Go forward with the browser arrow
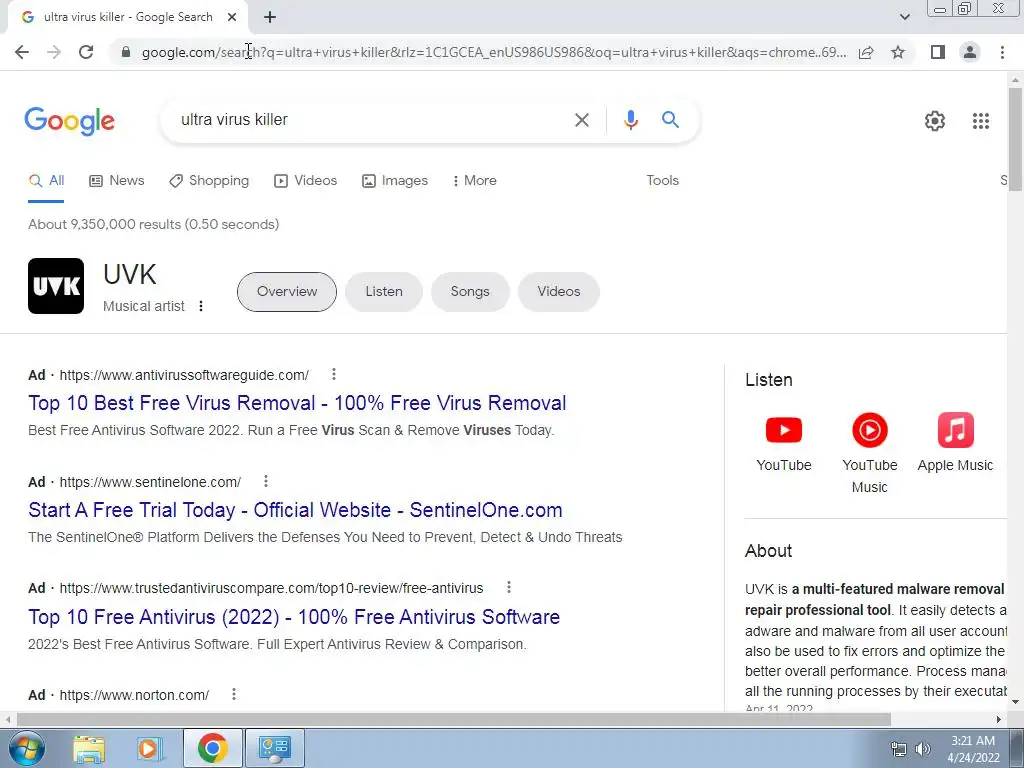This screenshot has width=1024, height=768. click(x=54, y=52)
